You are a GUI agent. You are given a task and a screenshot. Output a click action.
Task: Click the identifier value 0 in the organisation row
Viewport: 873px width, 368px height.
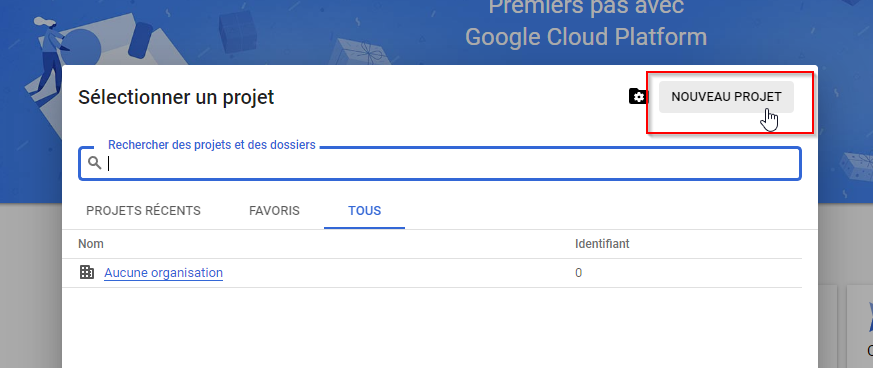tap(578, 273)
